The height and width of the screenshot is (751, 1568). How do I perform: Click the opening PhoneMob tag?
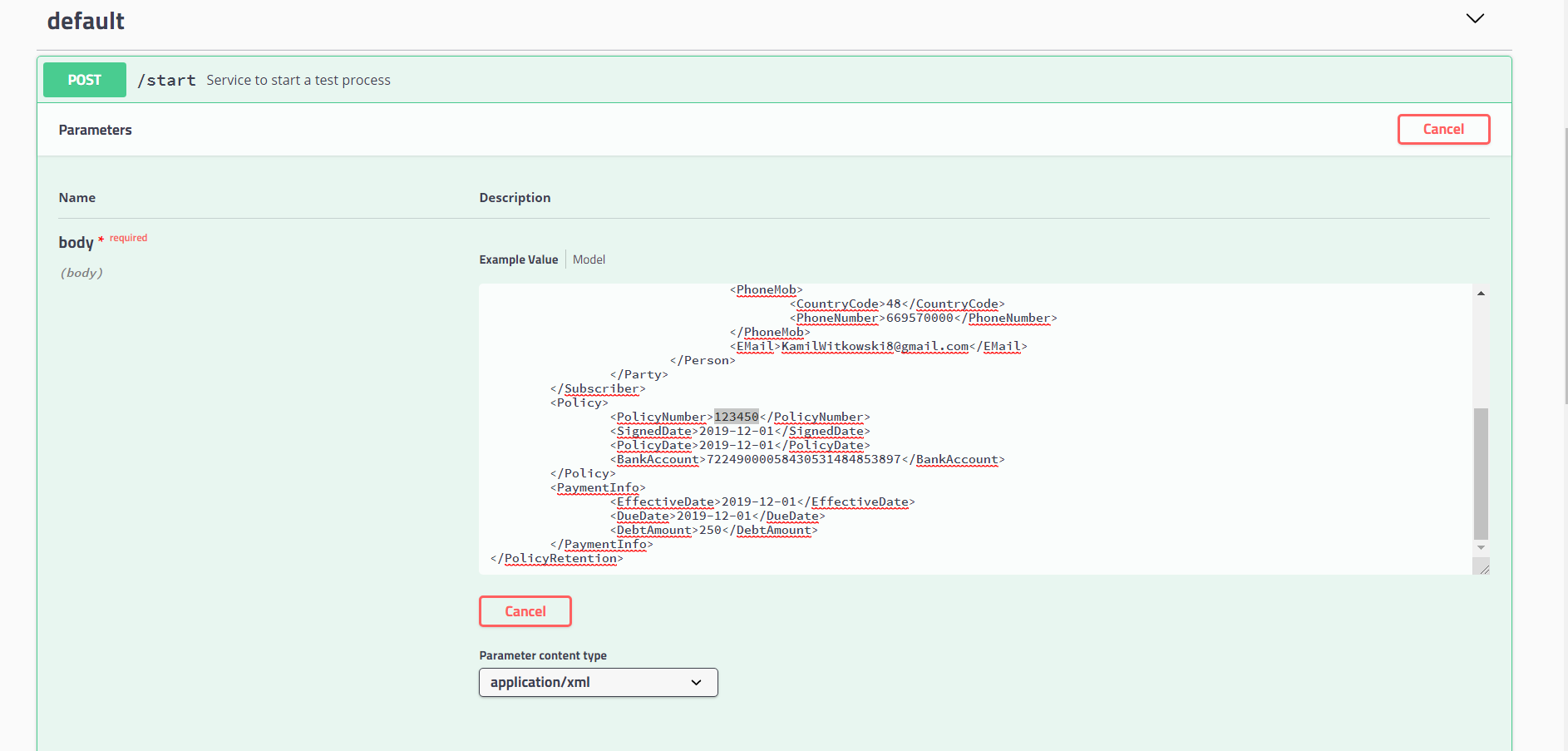pyautogui.click(x=767, y=289)
